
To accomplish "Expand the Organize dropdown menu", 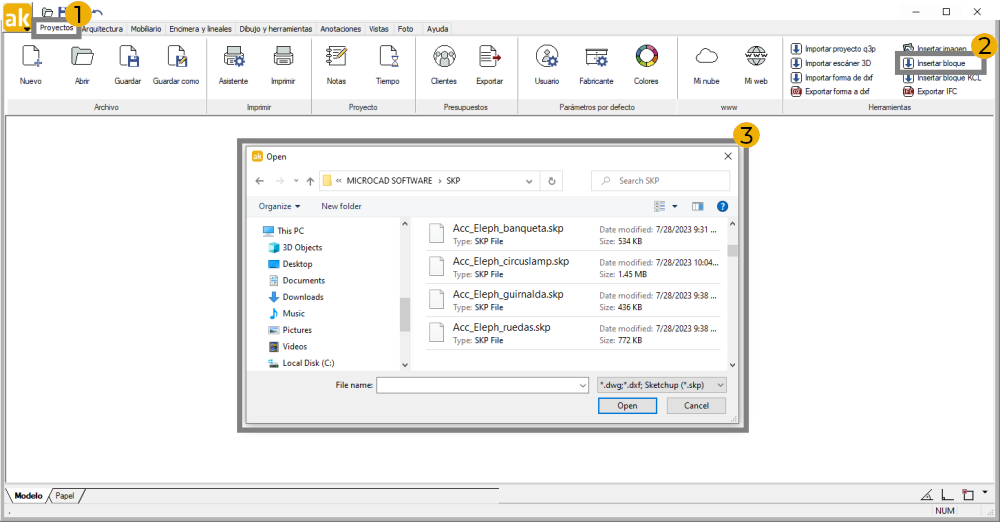I will coord(279,206).
